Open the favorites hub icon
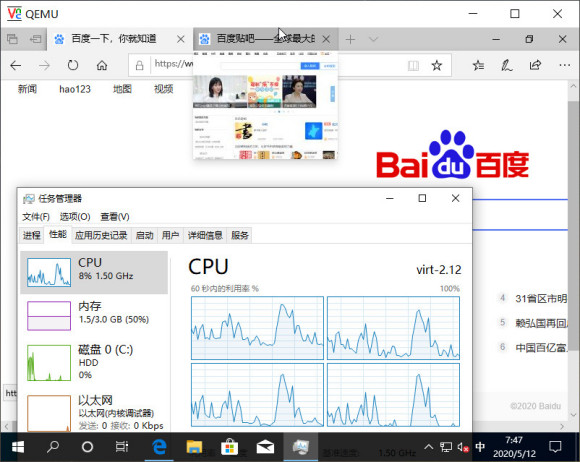This screenshot has width=580, height=462. pyautogui.click(x=478, y=65)
